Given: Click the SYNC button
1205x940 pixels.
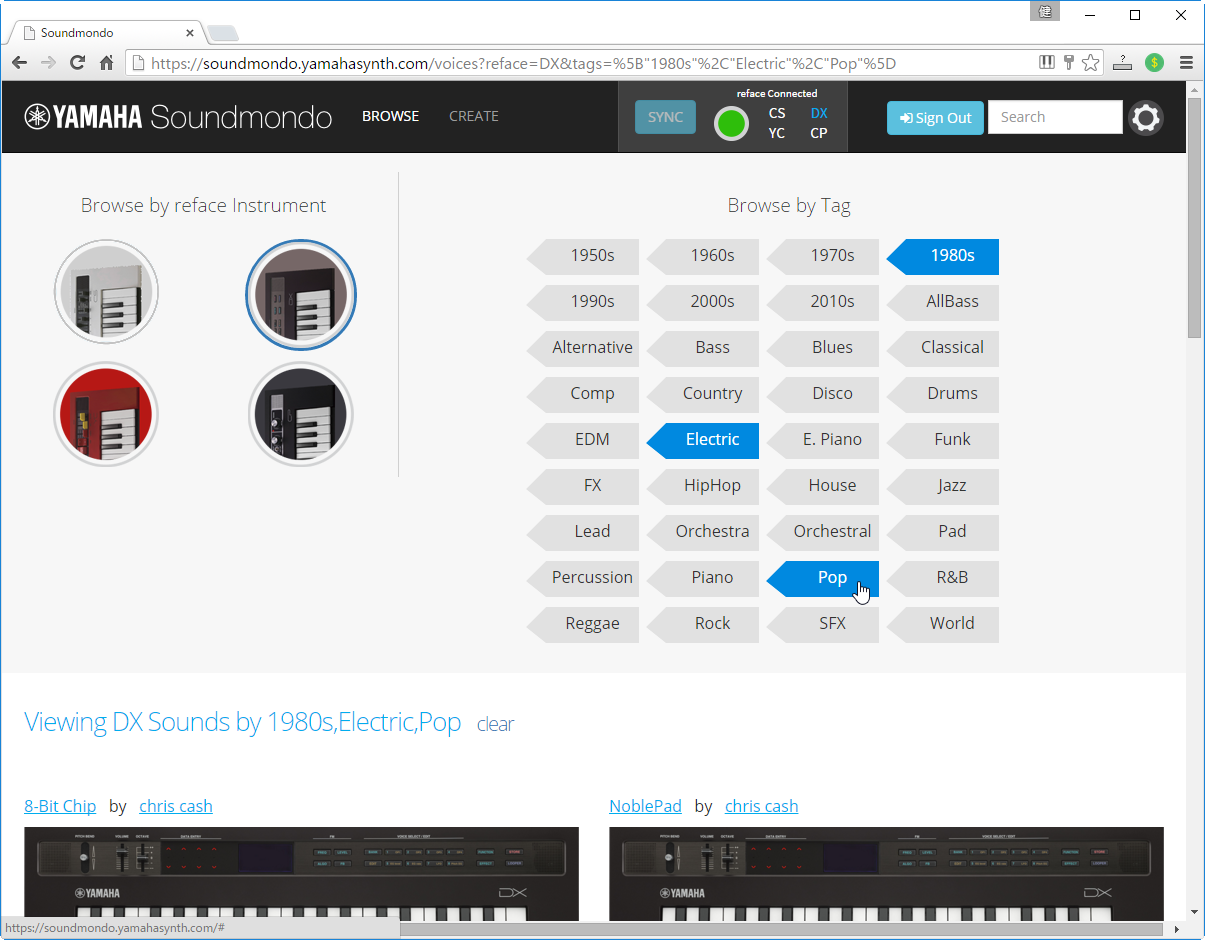Looking at the screenshot, I should (665, 117).
